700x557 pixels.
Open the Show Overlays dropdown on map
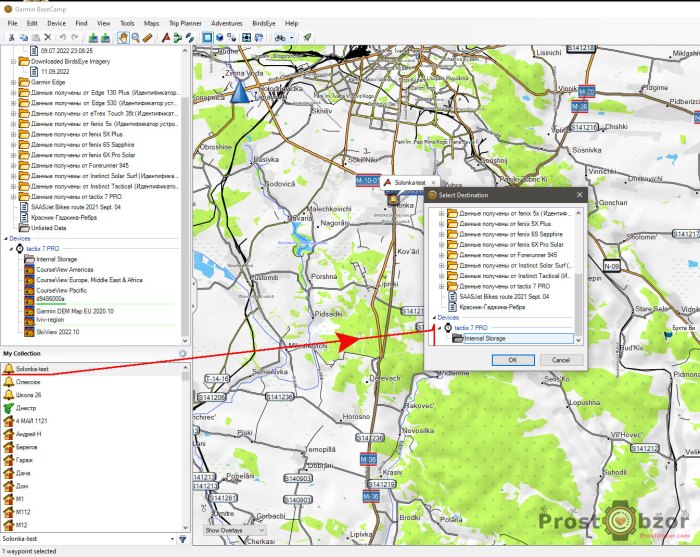[235, 530]
